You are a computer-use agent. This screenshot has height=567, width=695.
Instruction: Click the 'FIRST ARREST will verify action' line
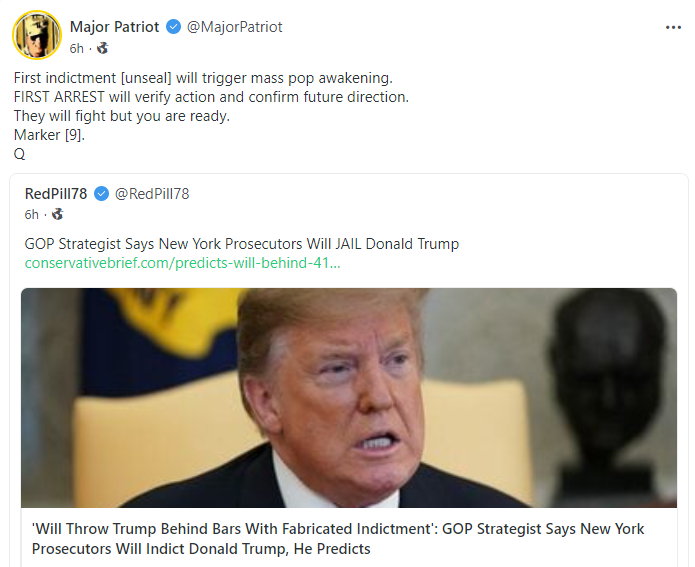point(211,97)
